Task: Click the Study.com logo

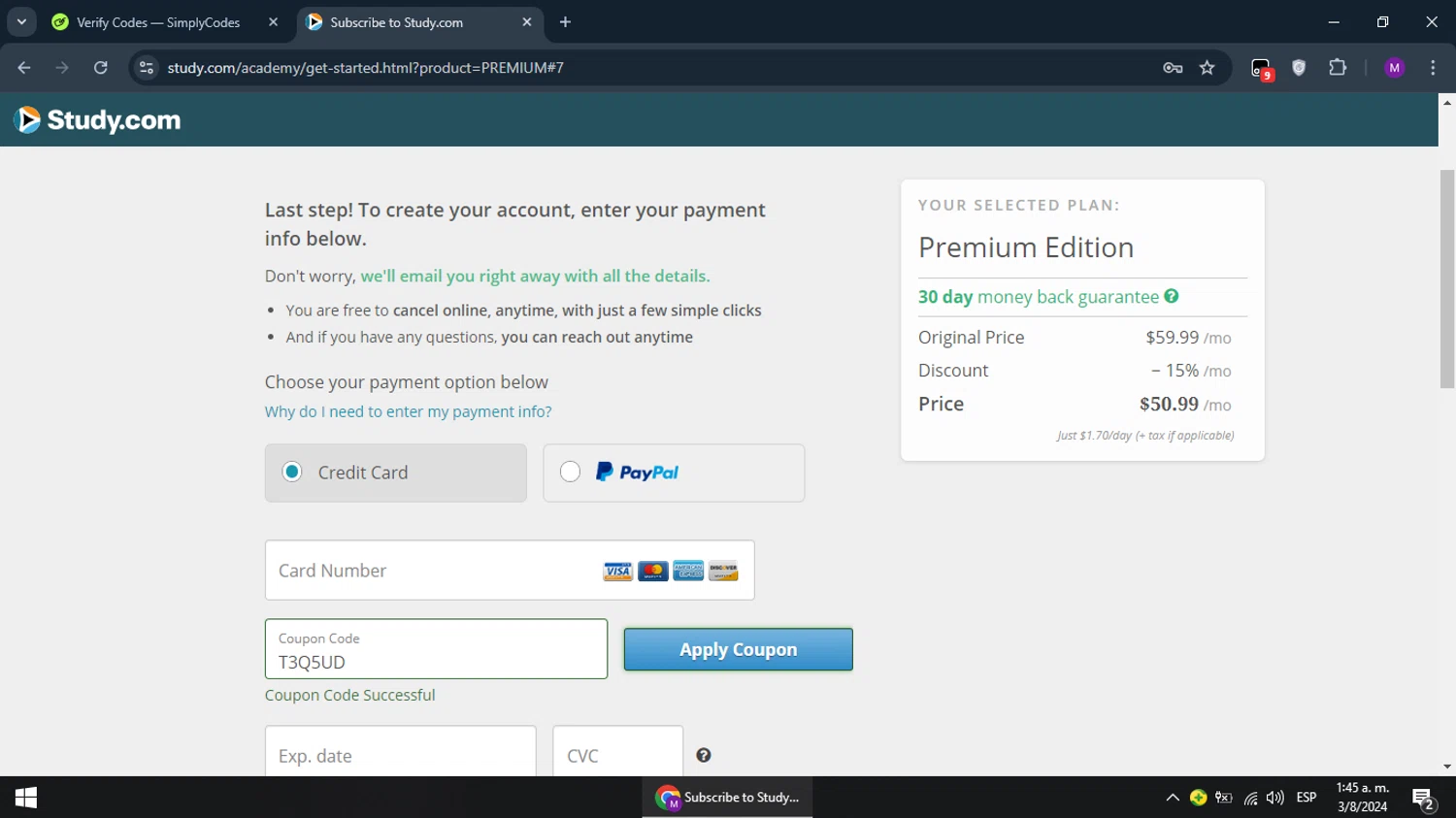Action: coord(97,119)
